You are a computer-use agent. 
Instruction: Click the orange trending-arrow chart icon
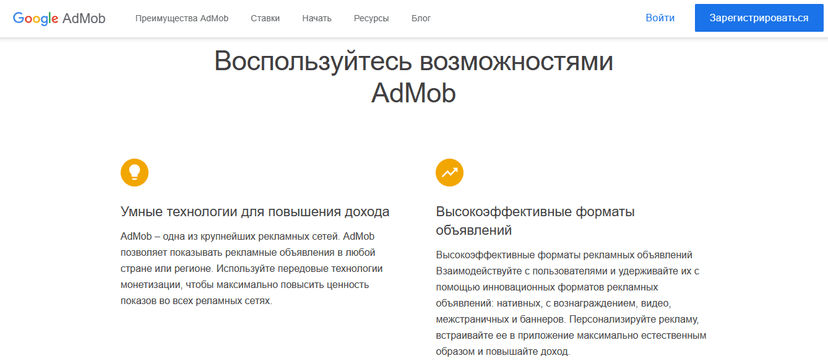click(x=449, y=173)
